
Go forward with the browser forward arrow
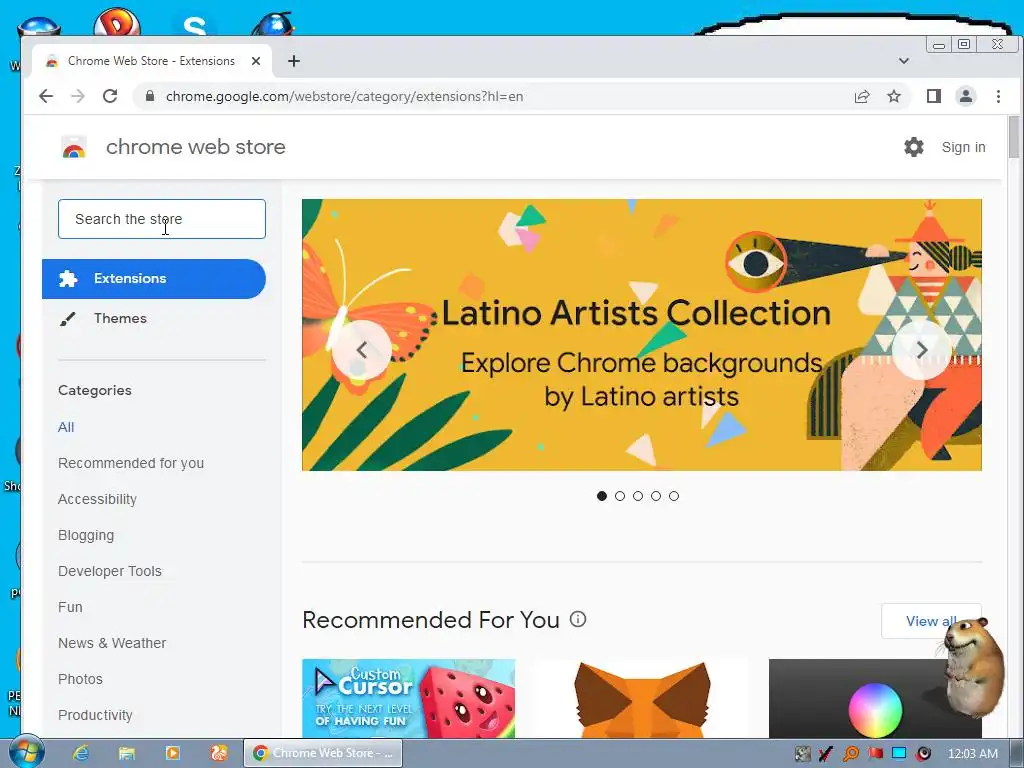tap(78, 97)
